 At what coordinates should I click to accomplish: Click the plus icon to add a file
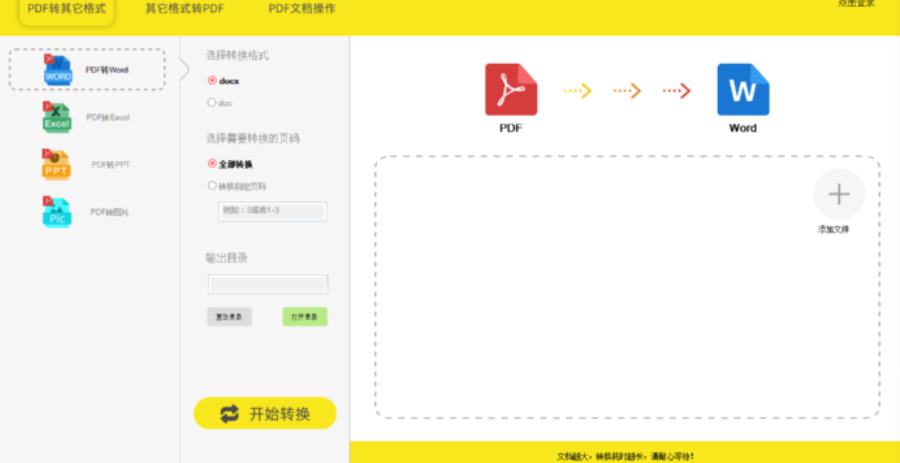pyautogui.click(x=839, y=194)
